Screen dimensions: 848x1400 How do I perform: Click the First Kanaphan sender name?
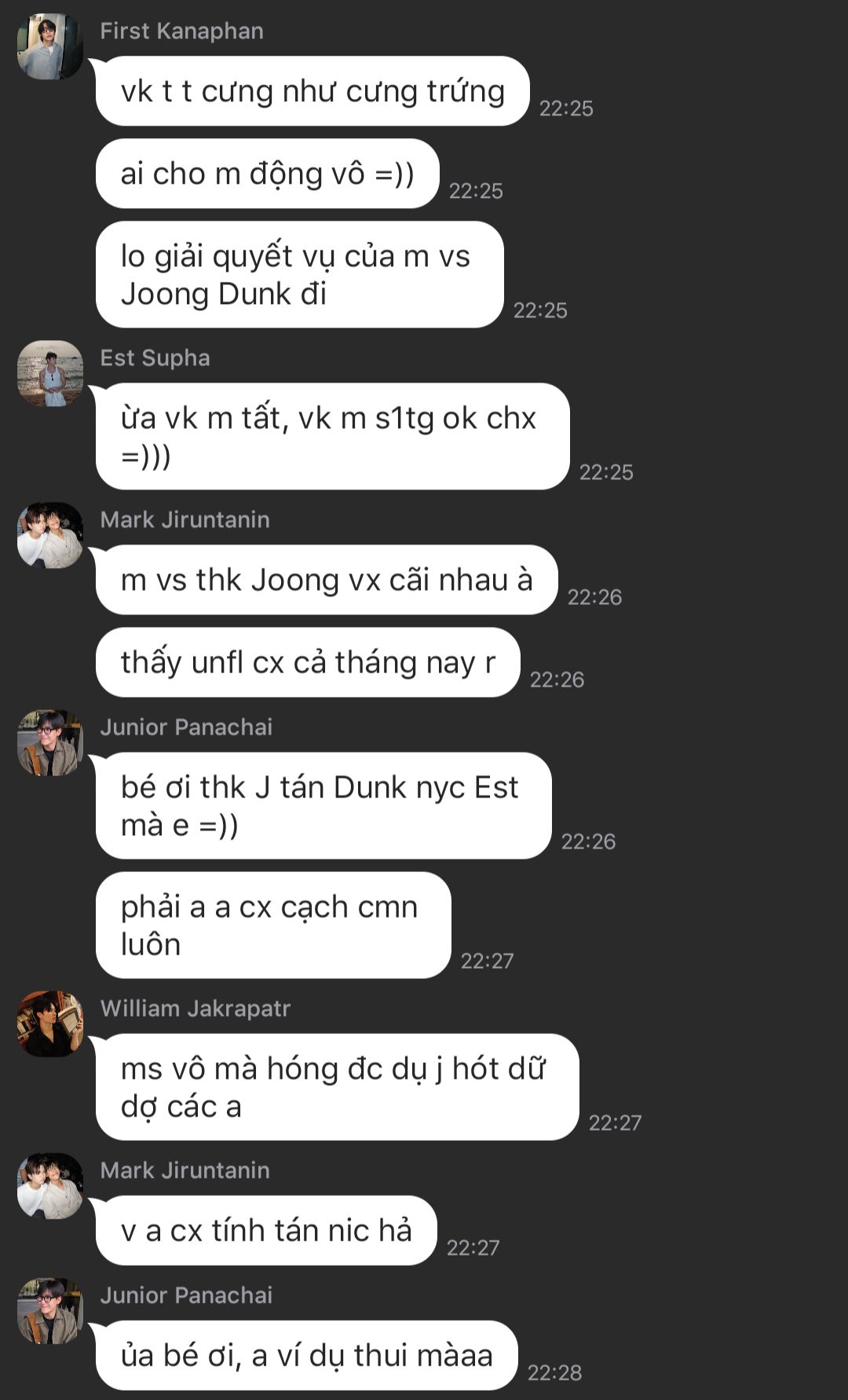point(181,31)
